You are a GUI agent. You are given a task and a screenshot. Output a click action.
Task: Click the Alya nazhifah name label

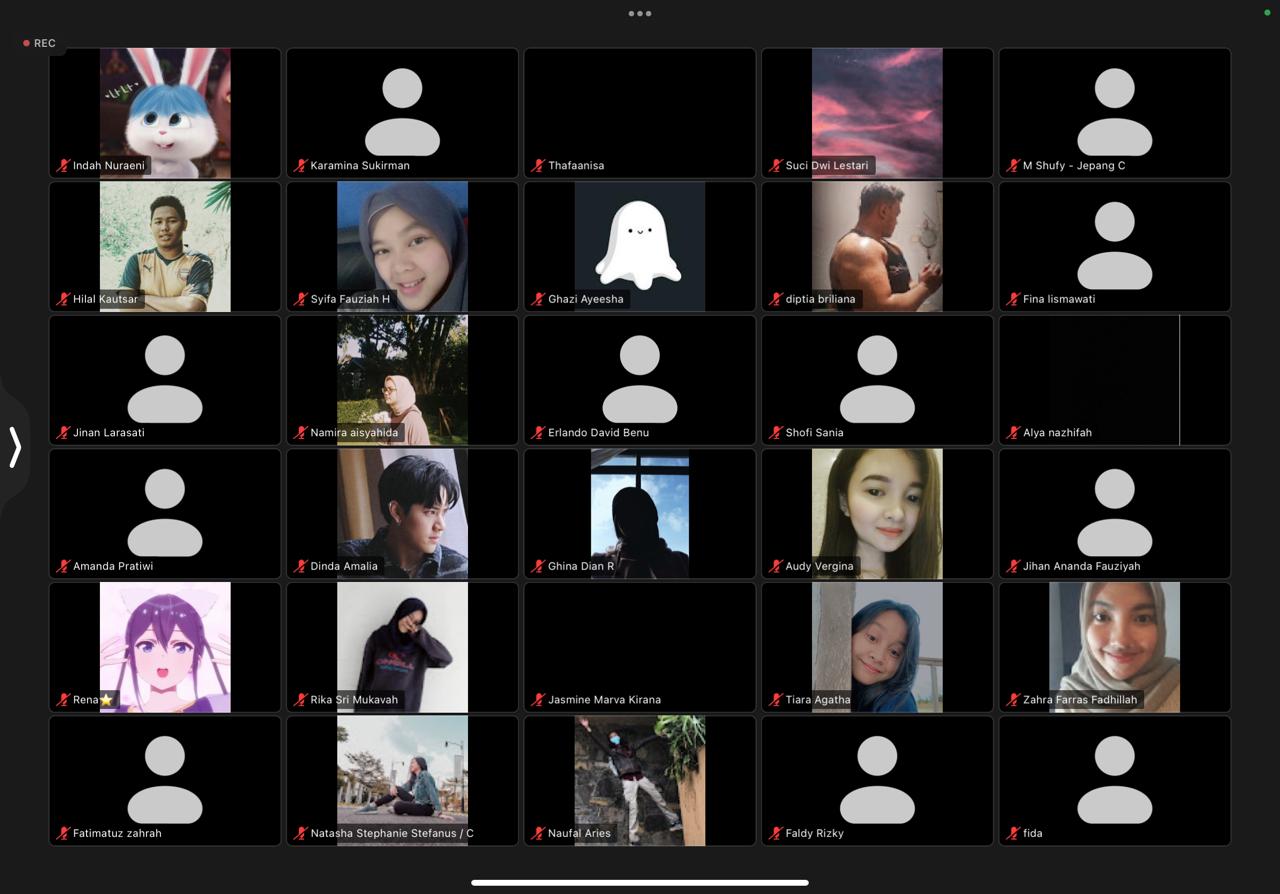point(1057,433)
